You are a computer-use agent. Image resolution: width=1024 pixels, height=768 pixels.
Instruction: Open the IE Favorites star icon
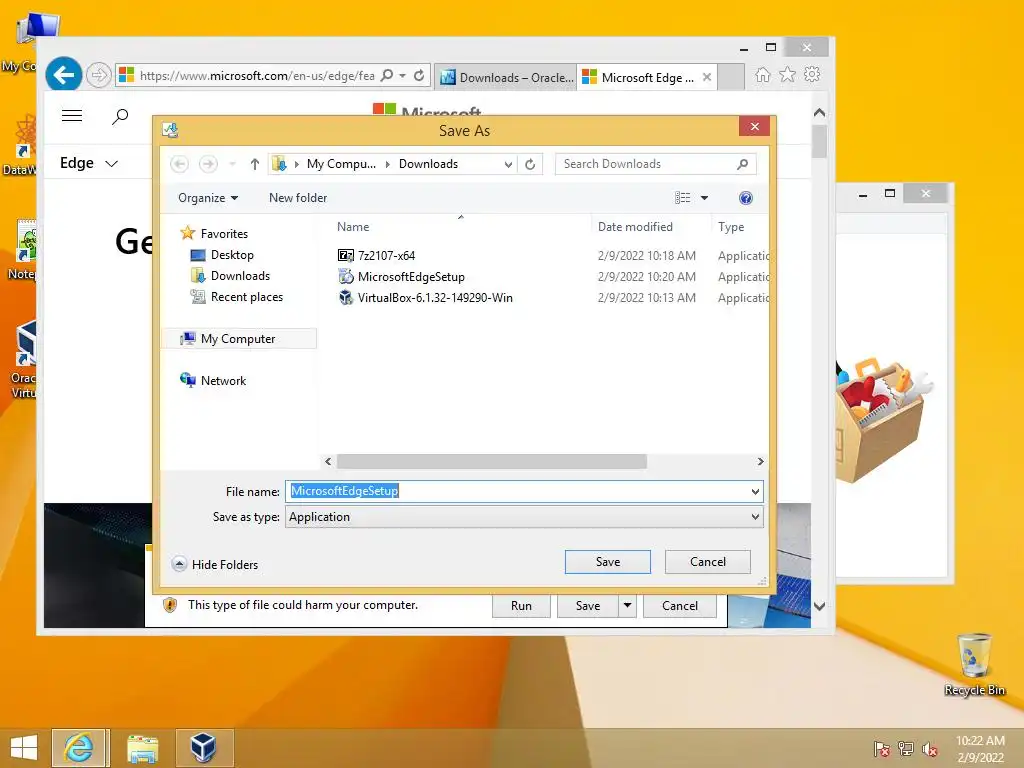(787, 75)
